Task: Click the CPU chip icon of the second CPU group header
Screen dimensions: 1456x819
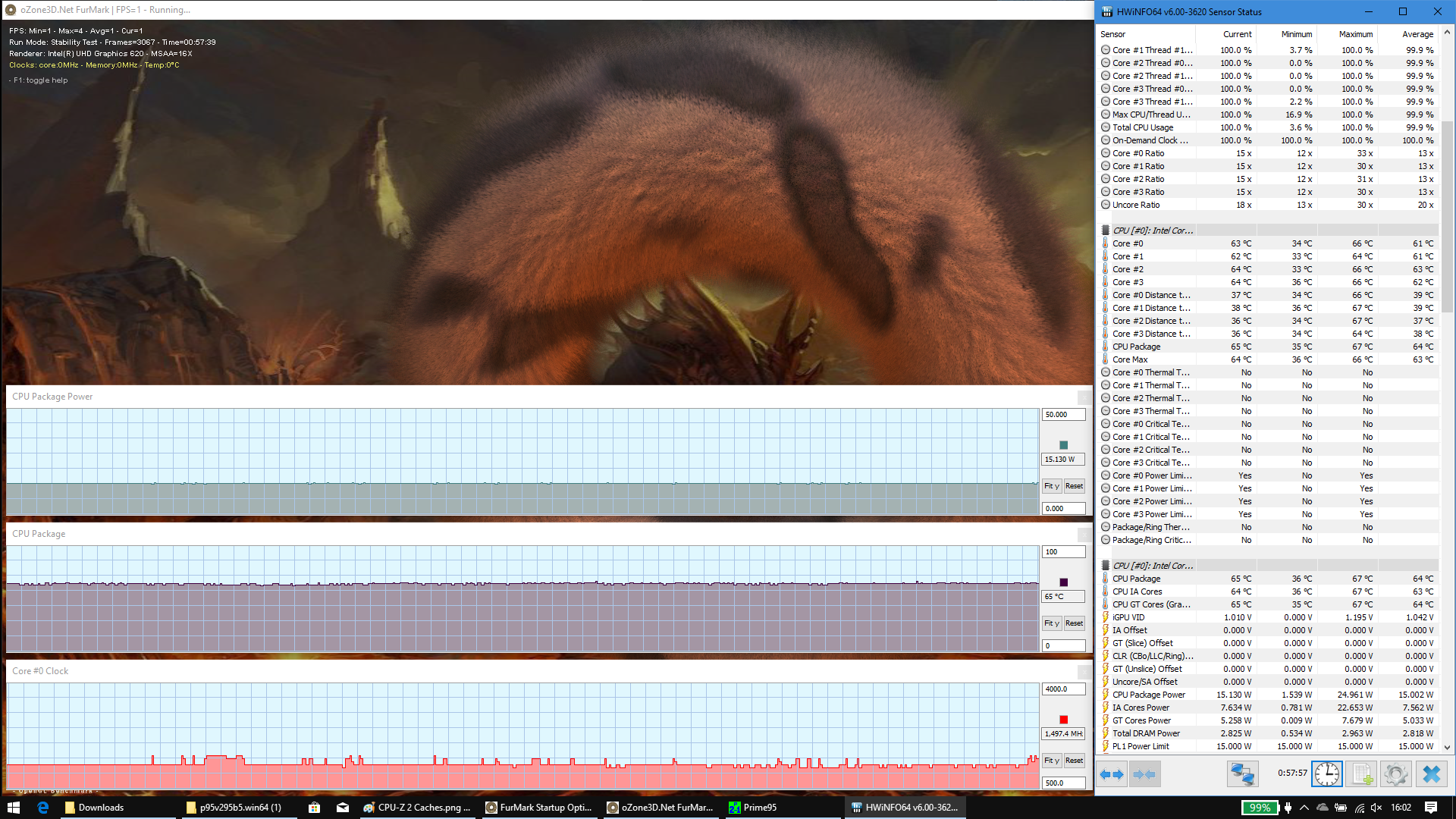Action: point(1106,566)
